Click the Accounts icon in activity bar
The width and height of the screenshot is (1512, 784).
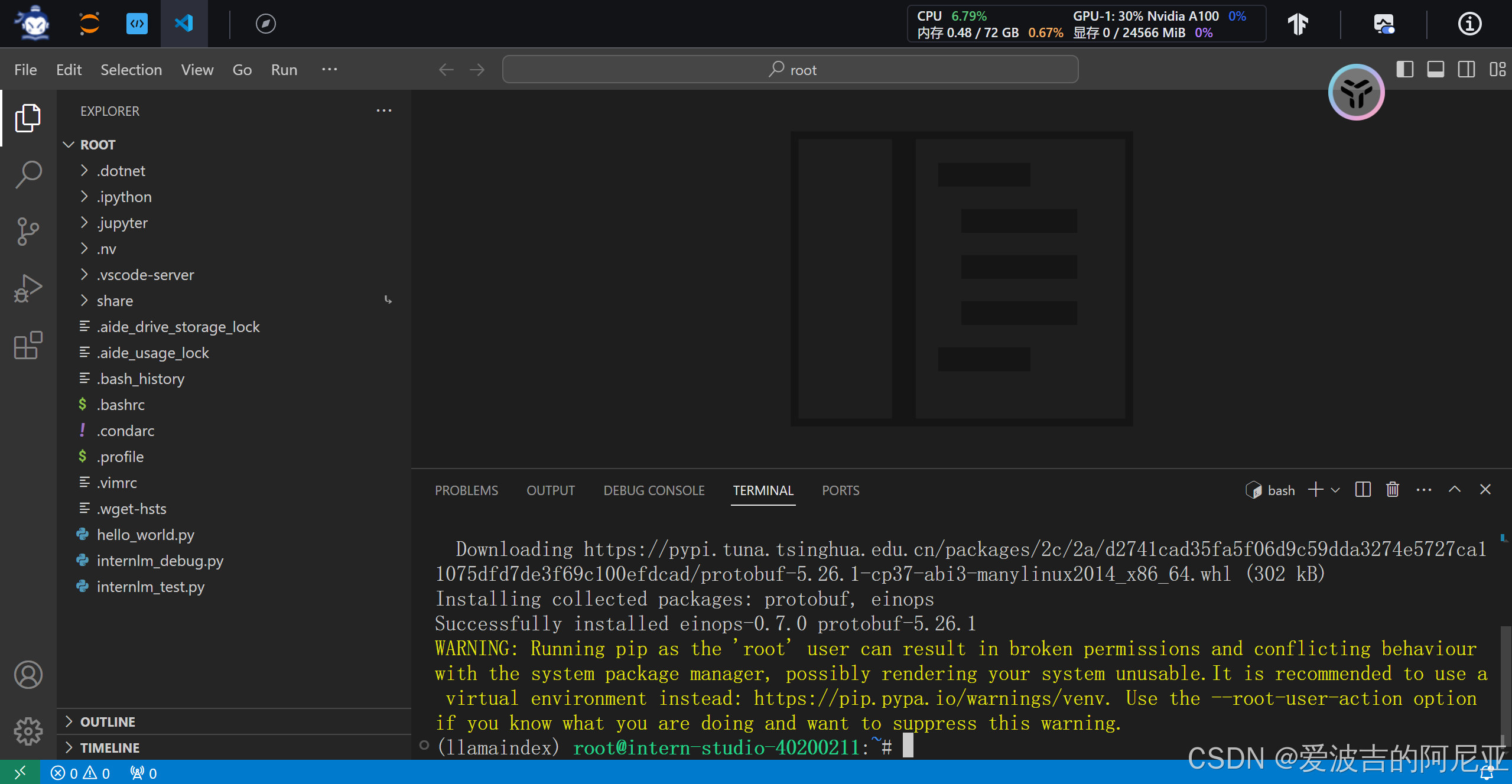coord(28,675)
